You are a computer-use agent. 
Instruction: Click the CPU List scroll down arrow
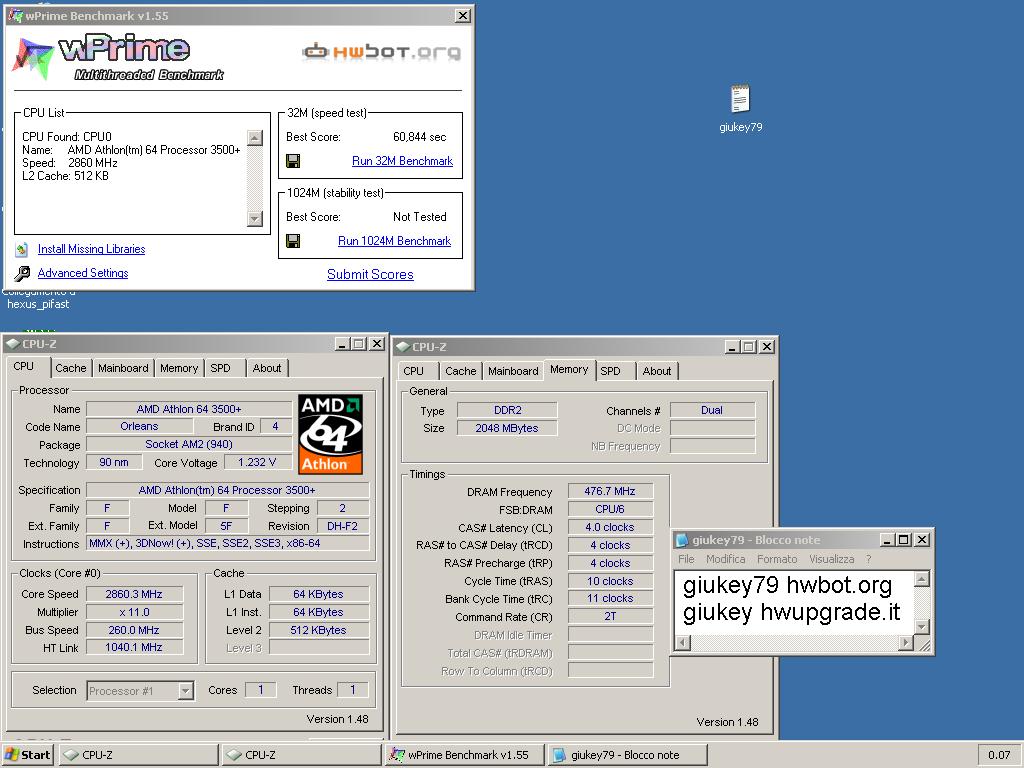pos(255,219)
